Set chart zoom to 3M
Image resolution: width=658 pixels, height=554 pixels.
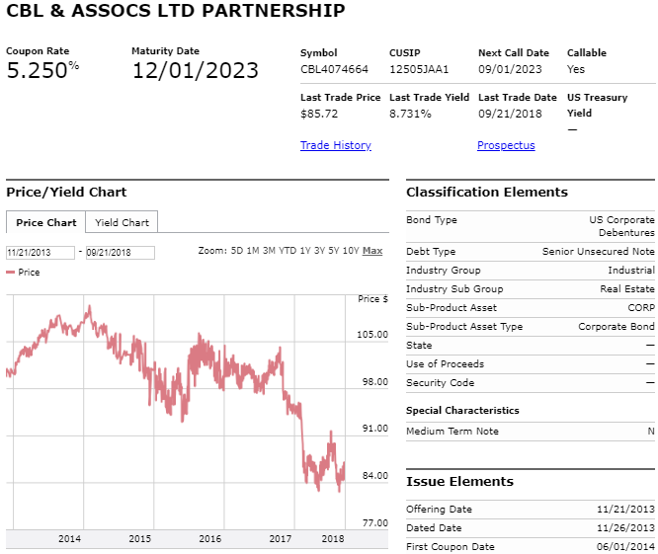(269, 251)
